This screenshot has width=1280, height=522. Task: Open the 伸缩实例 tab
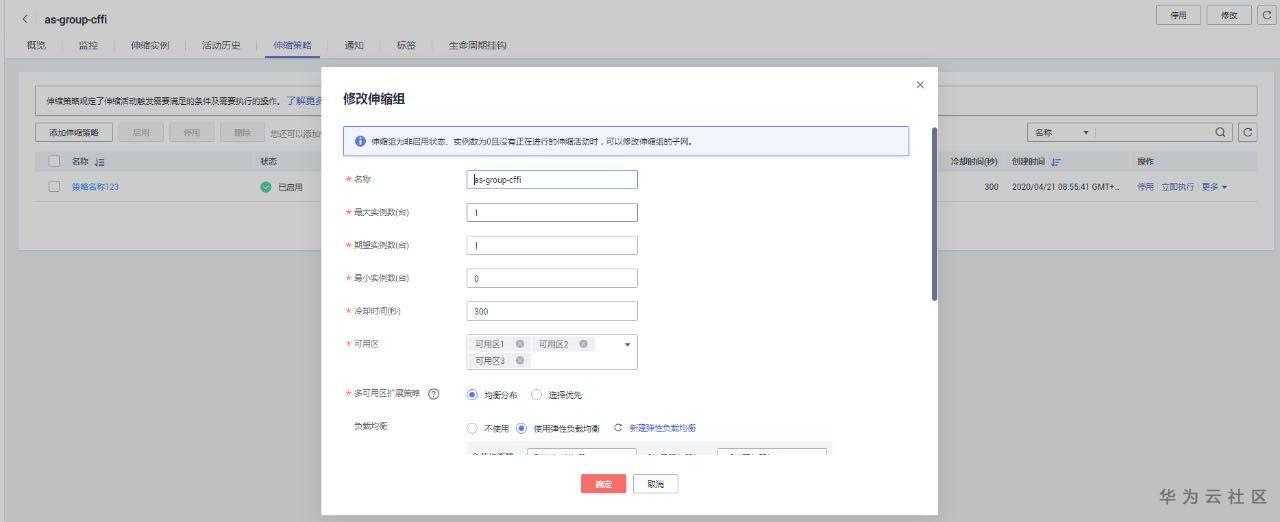(x=149, y=45)
